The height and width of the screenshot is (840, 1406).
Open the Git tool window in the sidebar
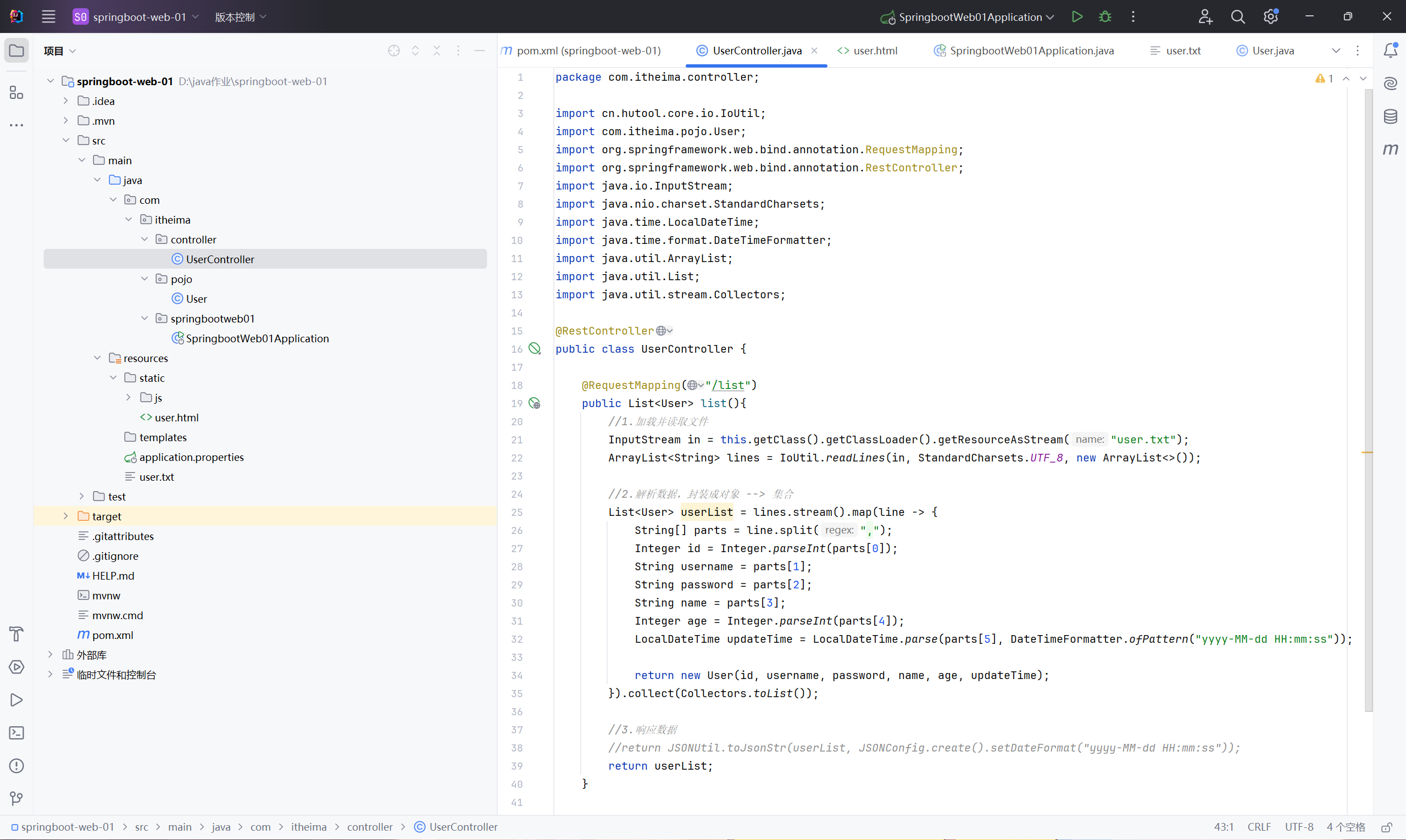pyautogui.click(x=16, y=798)
